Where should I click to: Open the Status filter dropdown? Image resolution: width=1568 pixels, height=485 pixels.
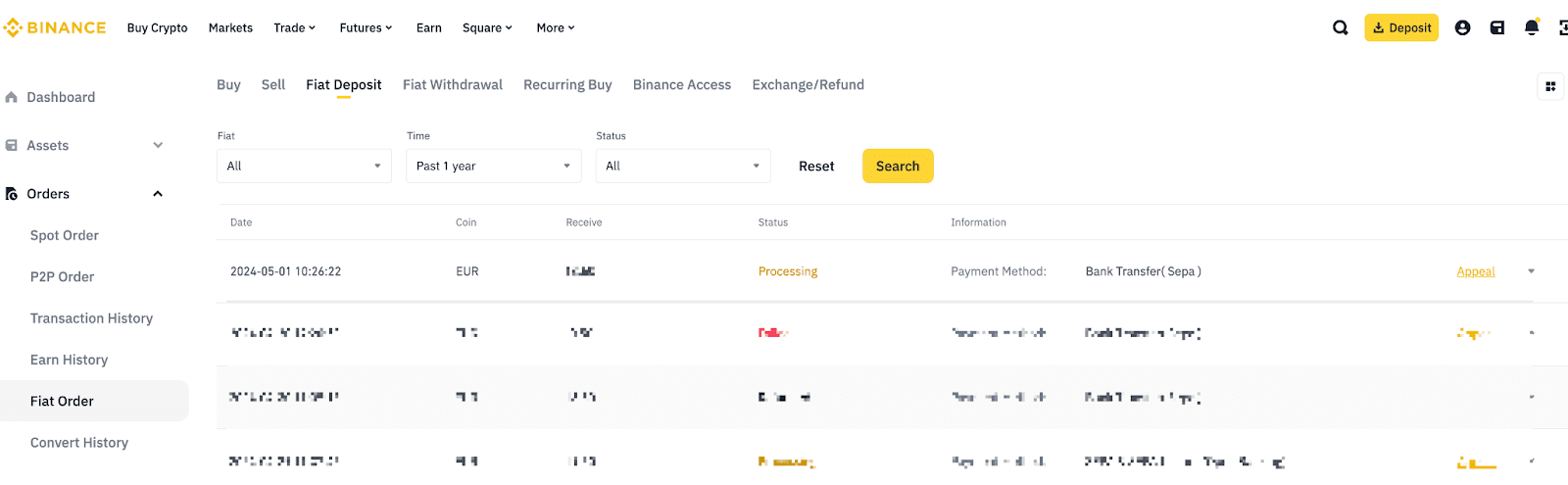tap(683, 166)
